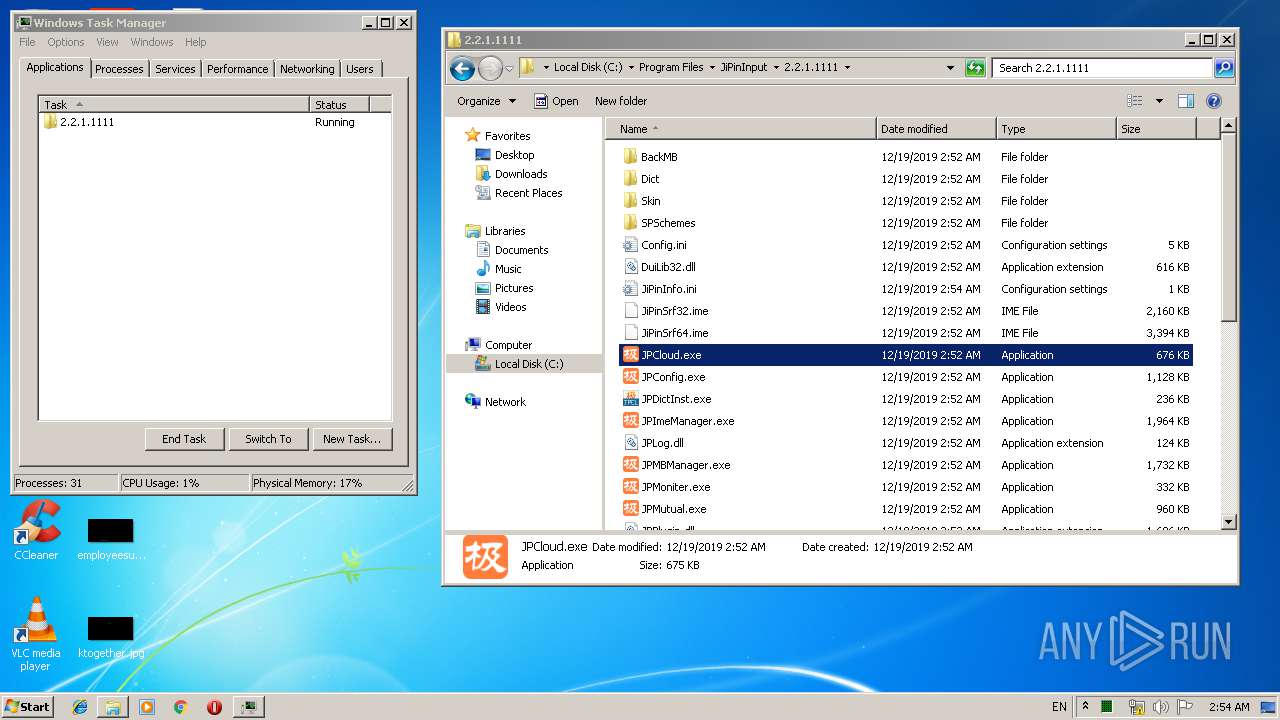Open Task Manager Options menu
This screenshot has width=1280, height=720.
(x=66, y=42)
